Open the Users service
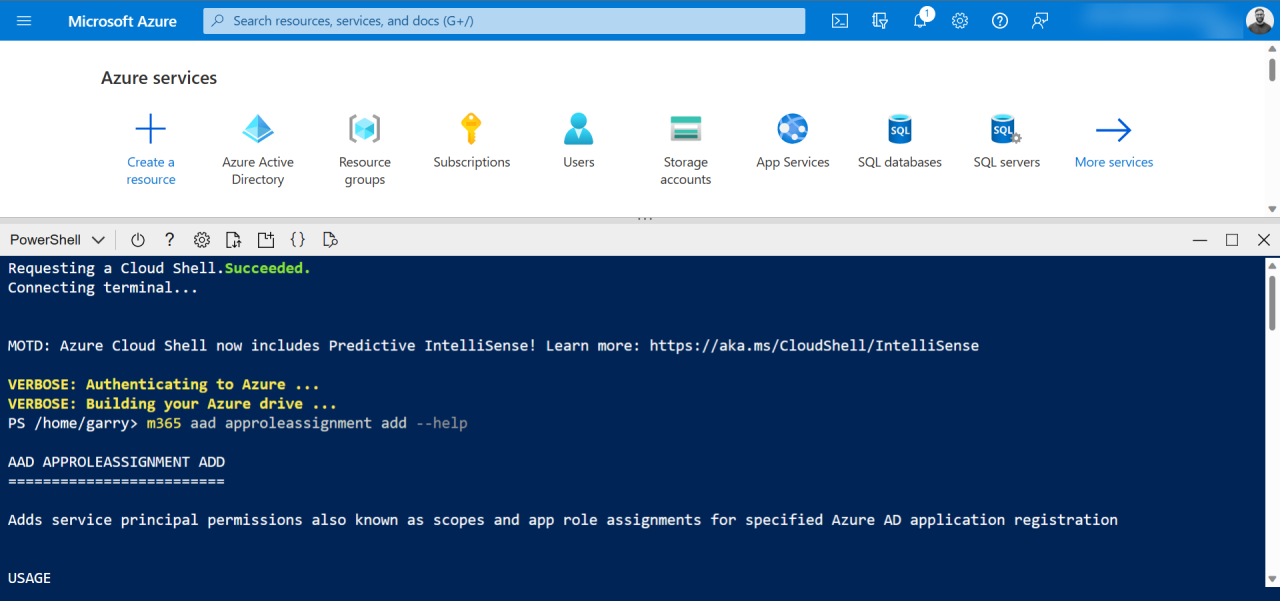The width and height of the screenshot is (1280, 601). (x=579, y=141)
